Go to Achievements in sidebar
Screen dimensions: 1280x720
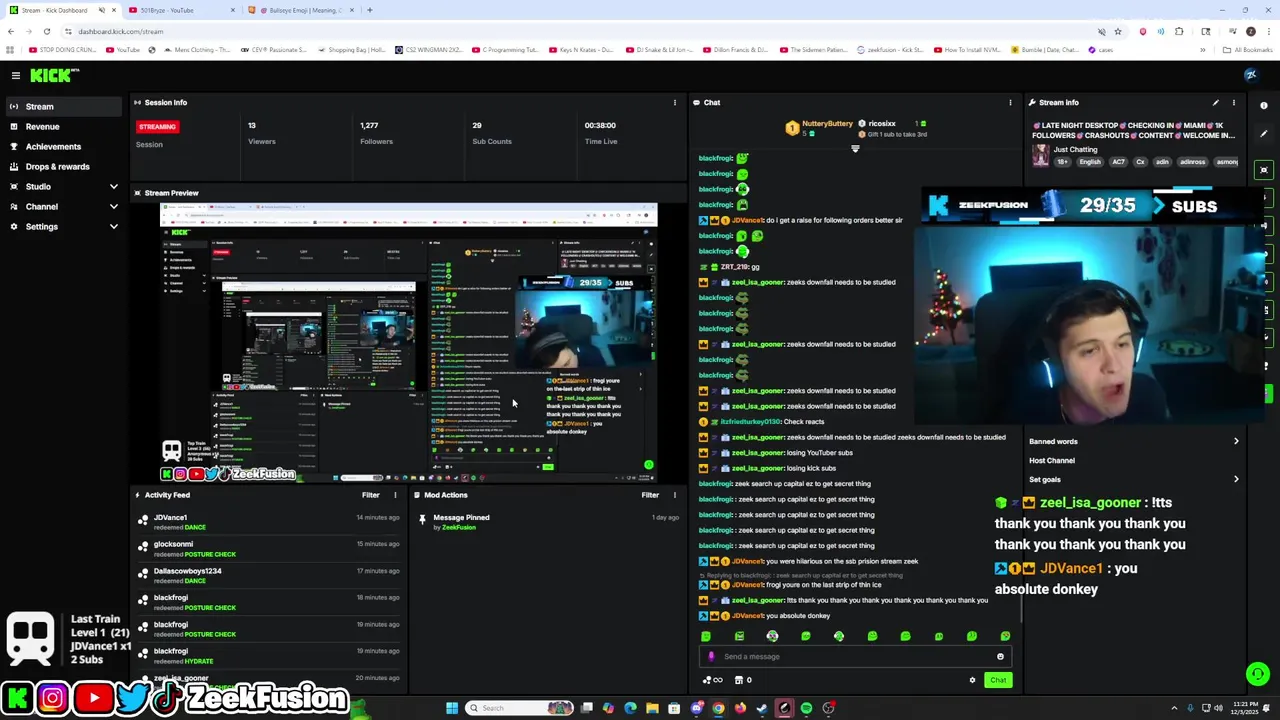coord(64,146)
